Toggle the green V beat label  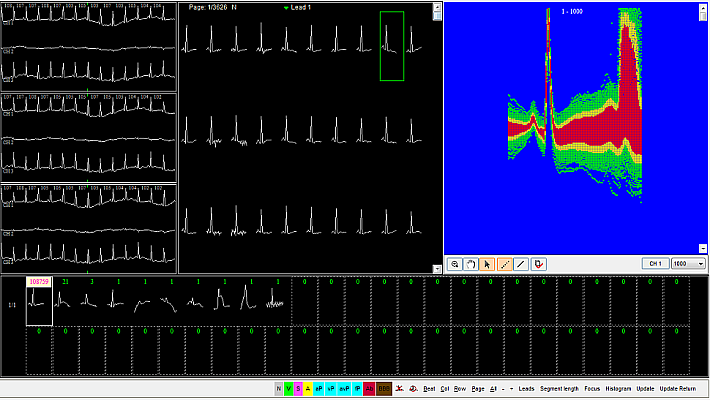(290, 388)
